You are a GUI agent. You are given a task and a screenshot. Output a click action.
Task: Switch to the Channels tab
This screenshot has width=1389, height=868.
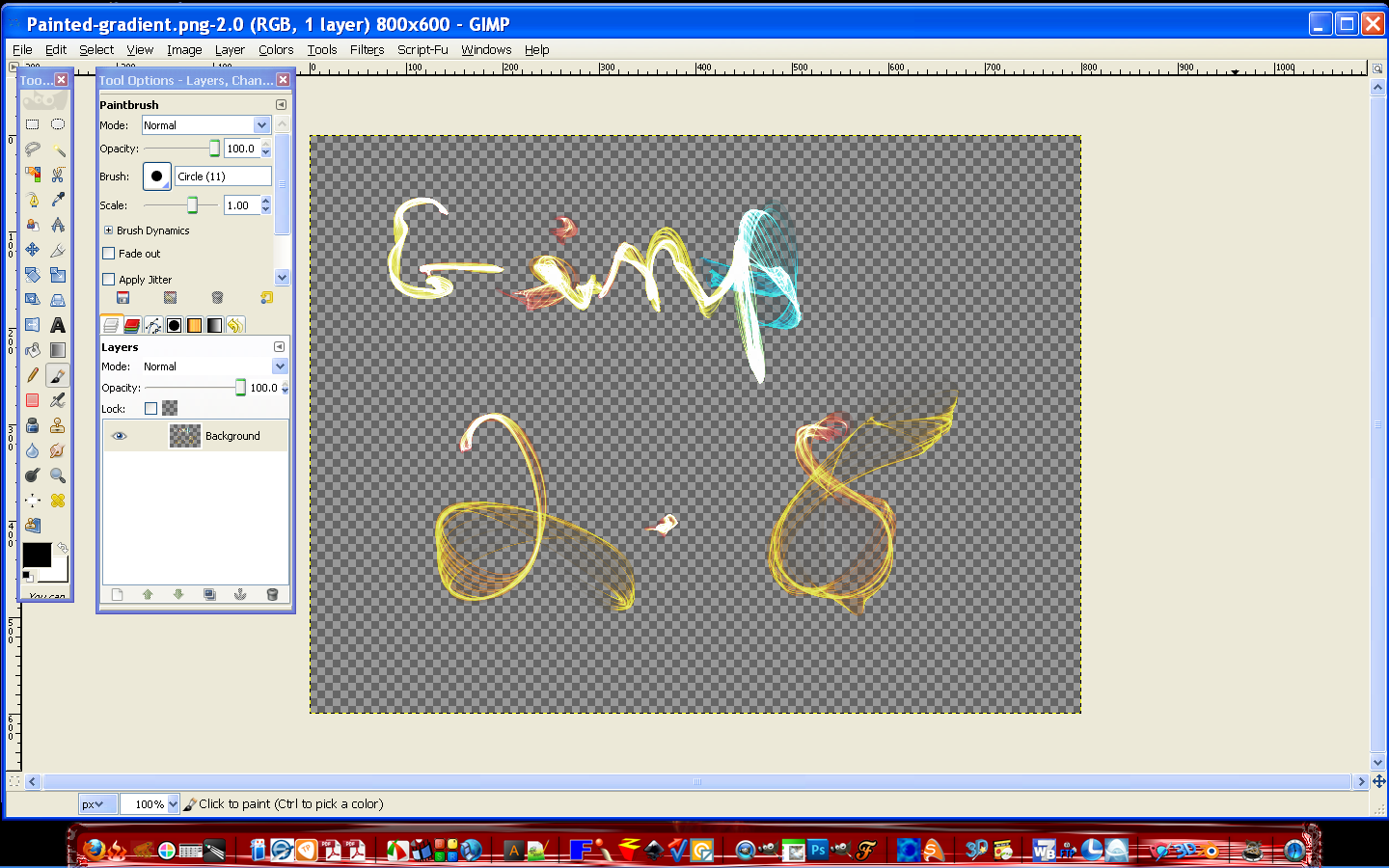pyautogui.click(x=132, y=325)
